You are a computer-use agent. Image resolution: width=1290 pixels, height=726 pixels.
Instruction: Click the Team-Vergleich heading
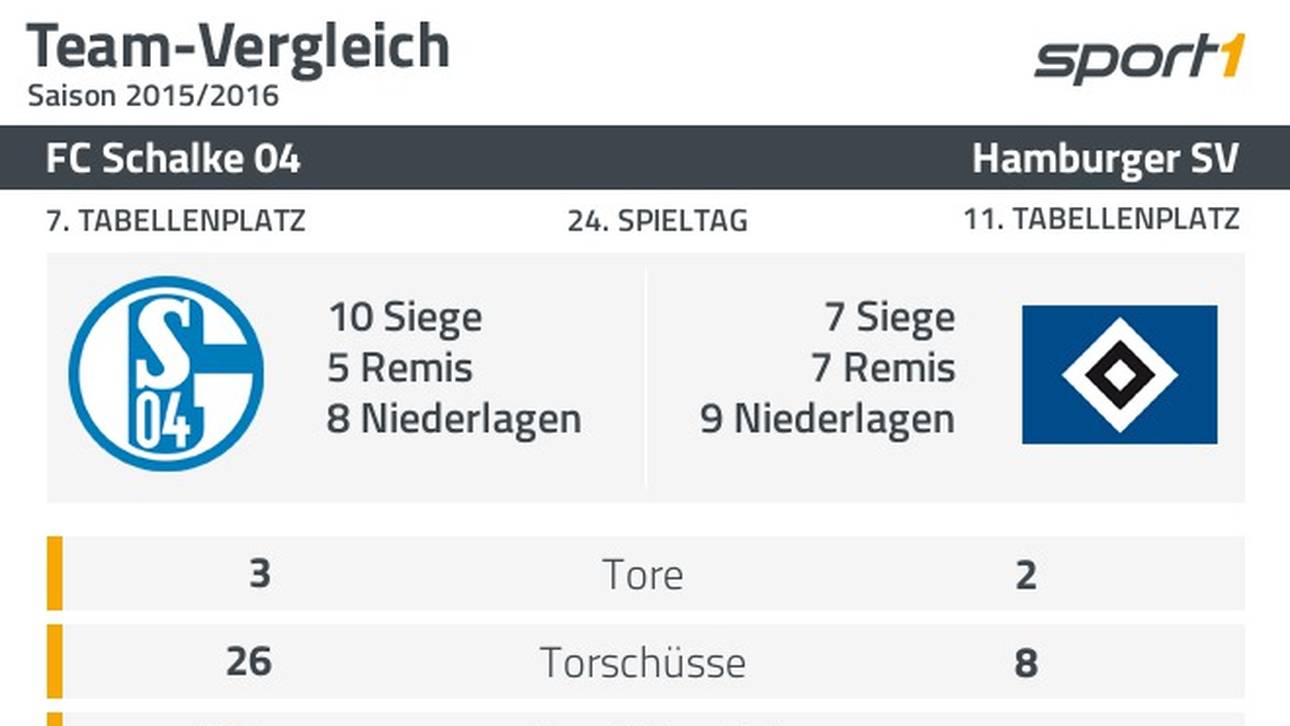pos(238,46)
